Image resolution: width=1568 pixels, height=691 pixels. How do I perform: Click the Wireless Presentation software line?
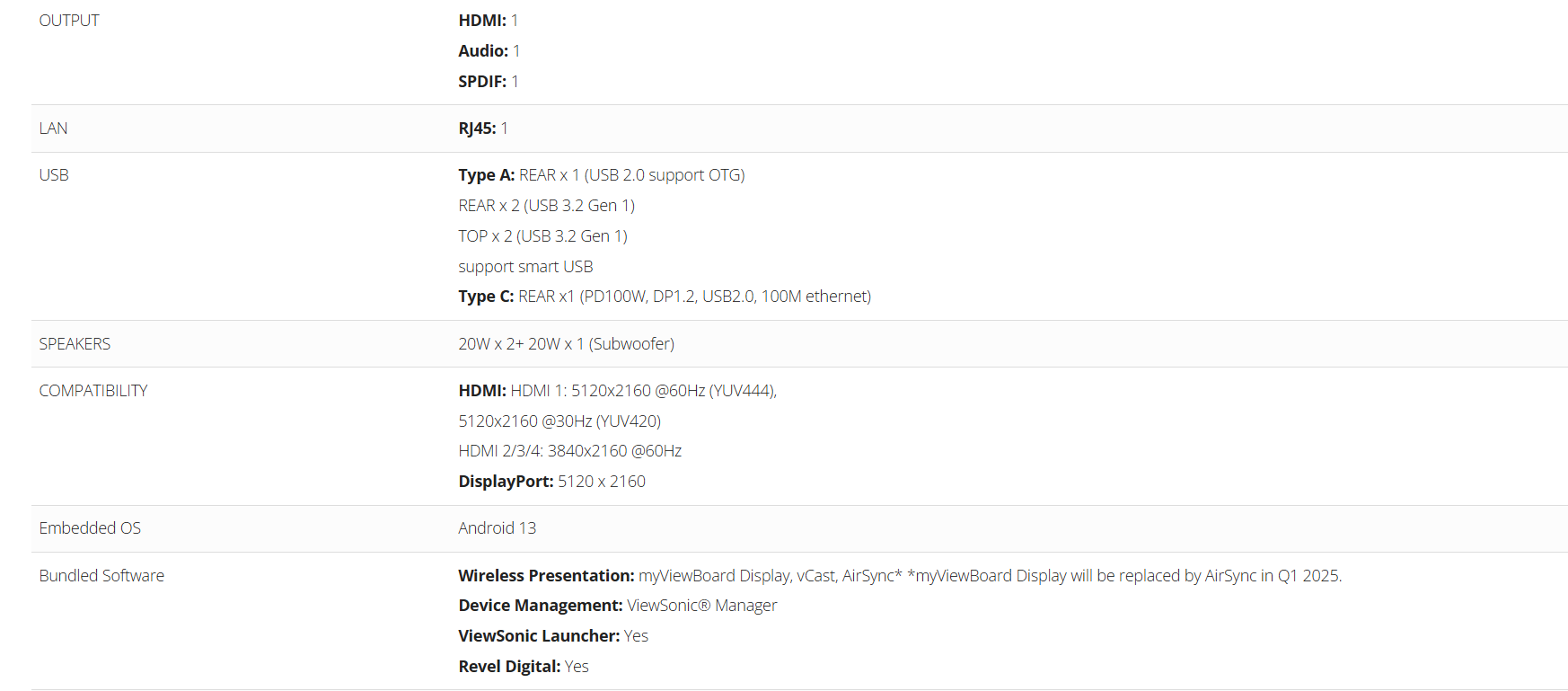click(899, 576)
